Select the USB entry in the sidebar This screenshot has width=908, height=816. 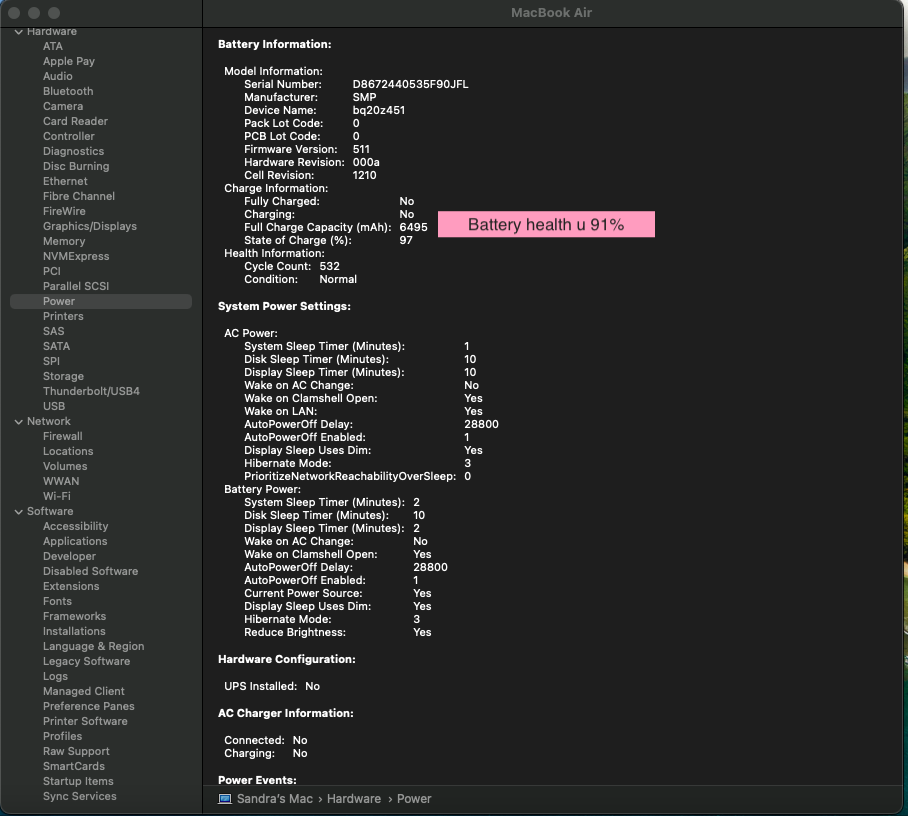(54, 407)
